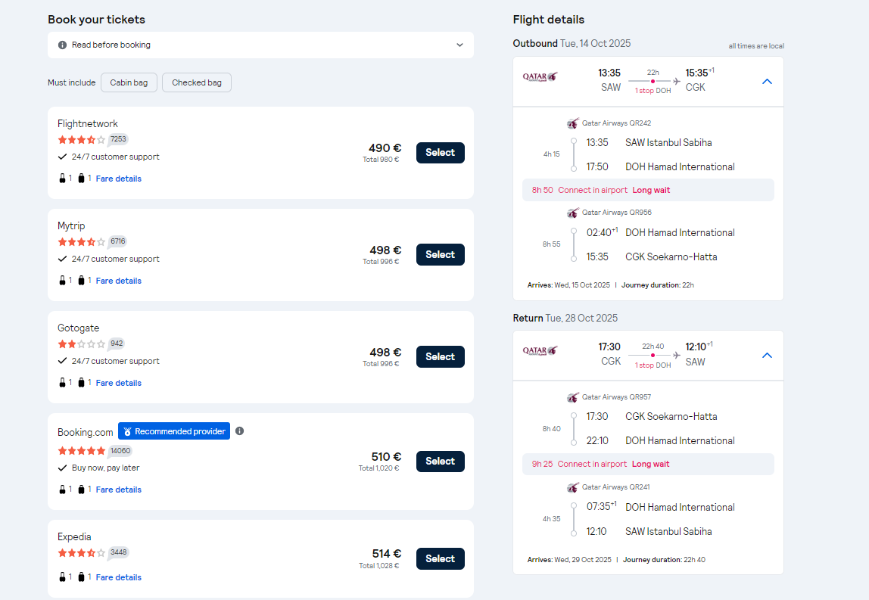The height and width of the screenshot is (600, 869).
Task: Select the Booking.com 510 € offer
Action: click(440, 461)
